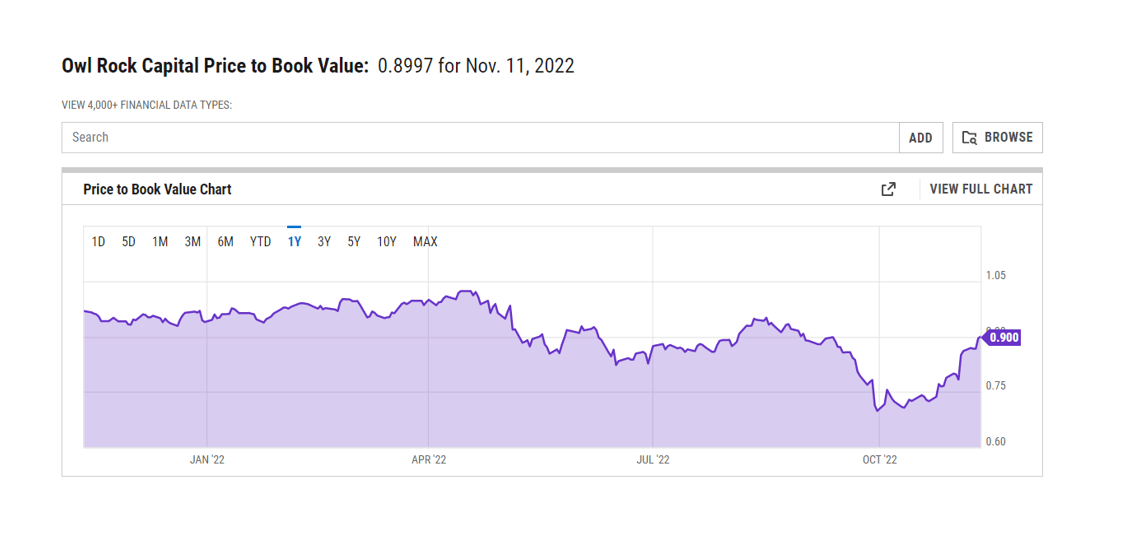Select the MAX time range
Screen dimensions: 1131x551
coord(425,242)
